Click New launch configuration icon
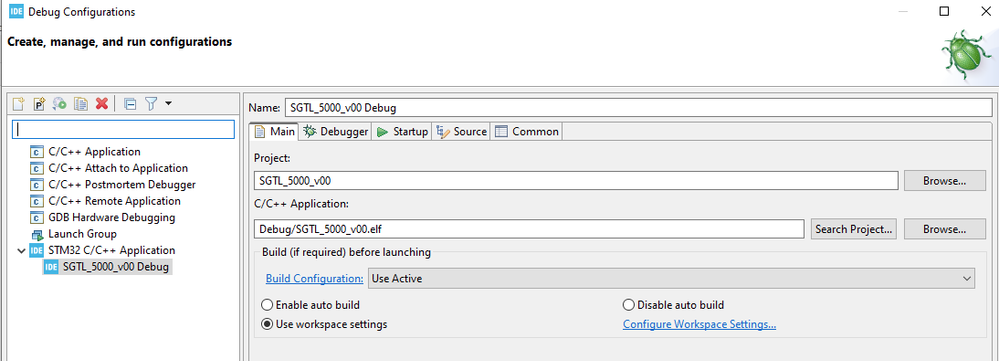The height and width of the screenshot is (361, 999). point(19,104)
